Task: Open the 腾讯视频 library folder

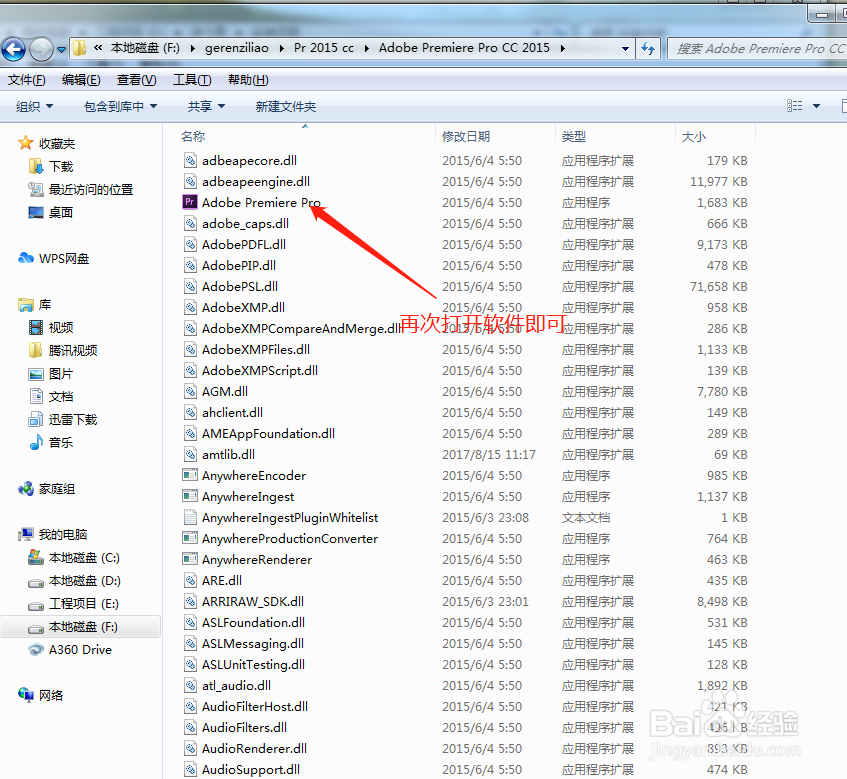Action: coord(72,351)
